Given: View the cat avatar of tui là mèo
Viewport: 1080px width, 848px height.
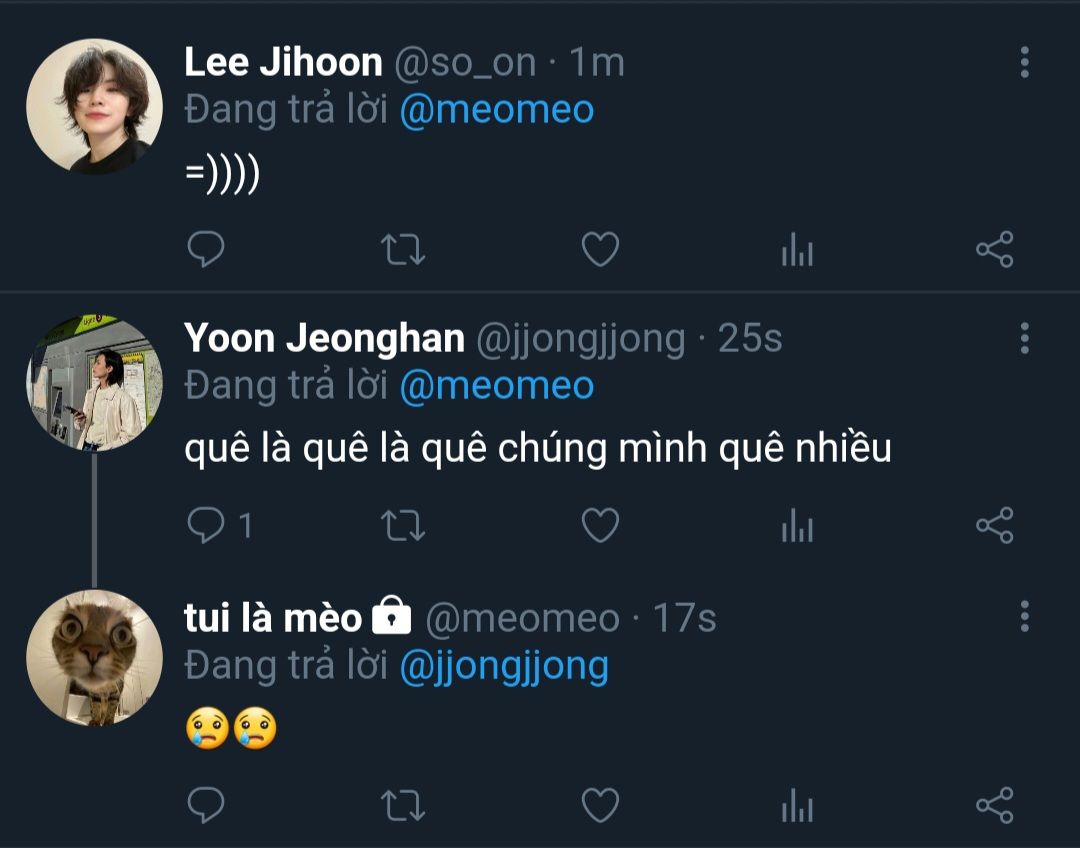Looking at the screenshot, I should [94, 657].
